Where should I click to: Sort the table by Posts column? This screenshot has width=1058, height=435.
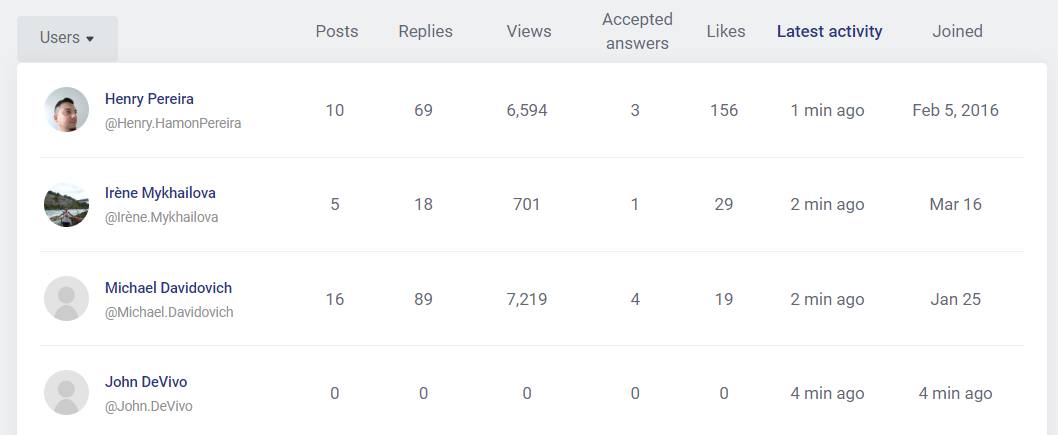click(x=337, y=32)
